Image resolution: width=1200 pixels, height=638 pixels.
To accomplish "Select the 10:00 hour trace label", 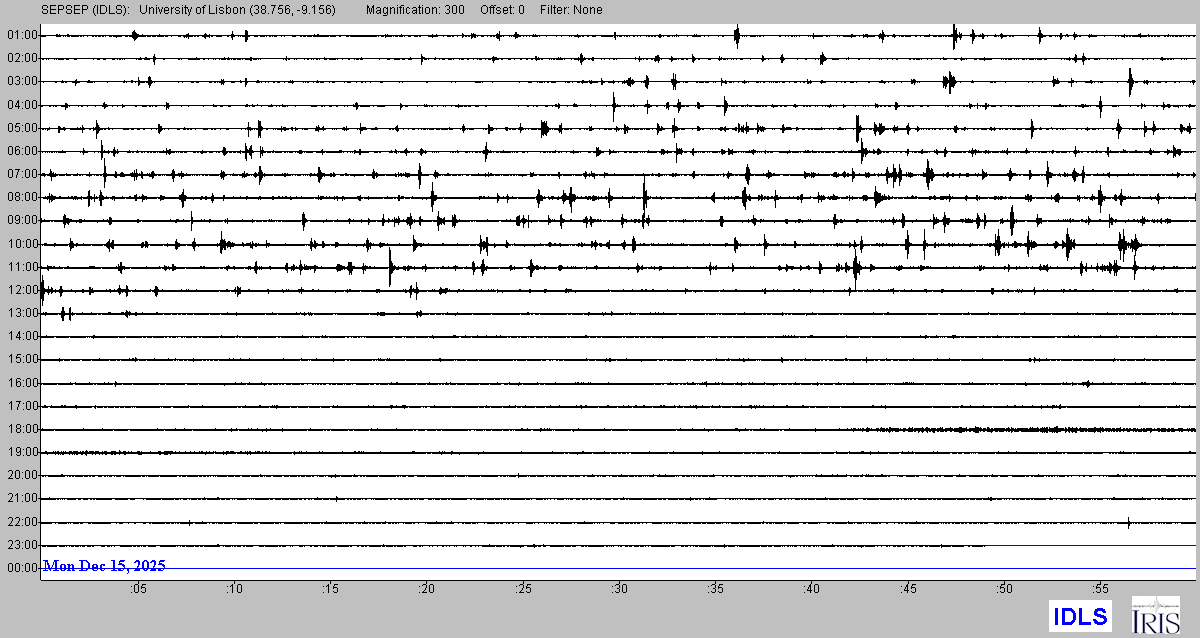I will pos(21,244).
